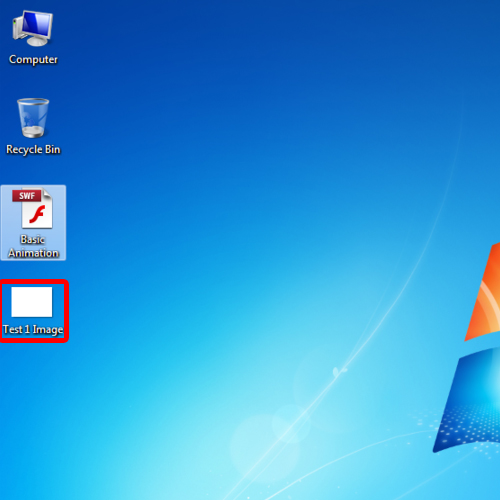
Task: Click the red SWF badge on file icon
Action: 27,196
